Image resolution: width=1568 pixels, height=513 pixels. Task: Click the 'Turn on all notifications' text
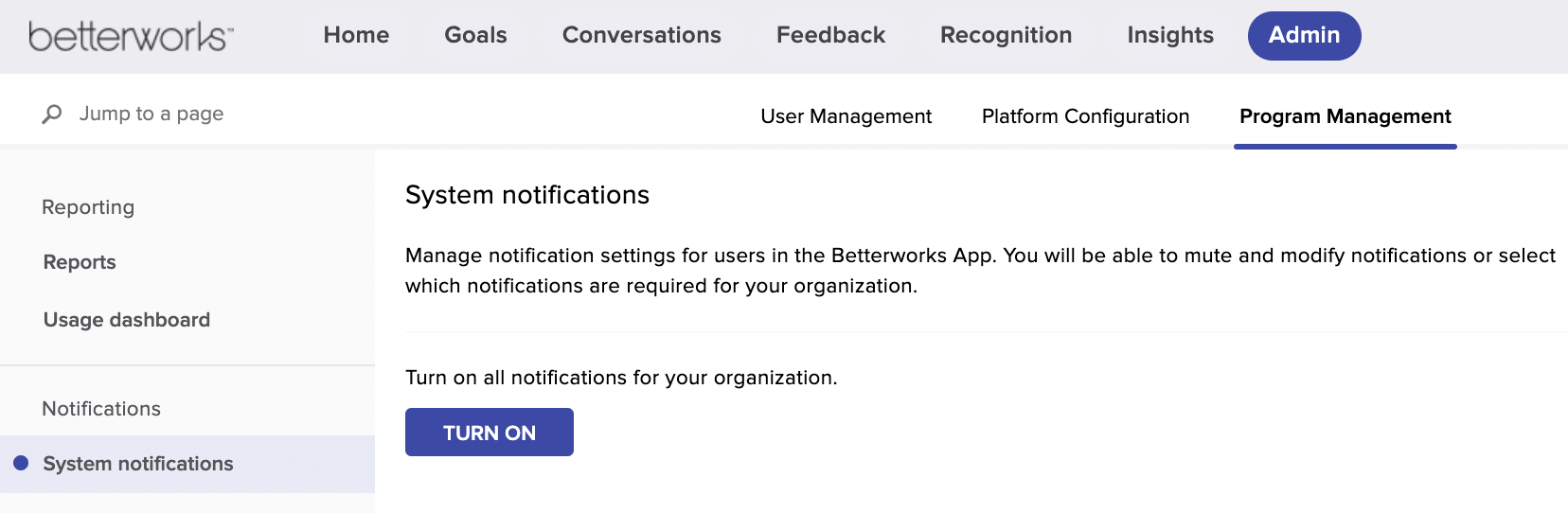(621, 378)
